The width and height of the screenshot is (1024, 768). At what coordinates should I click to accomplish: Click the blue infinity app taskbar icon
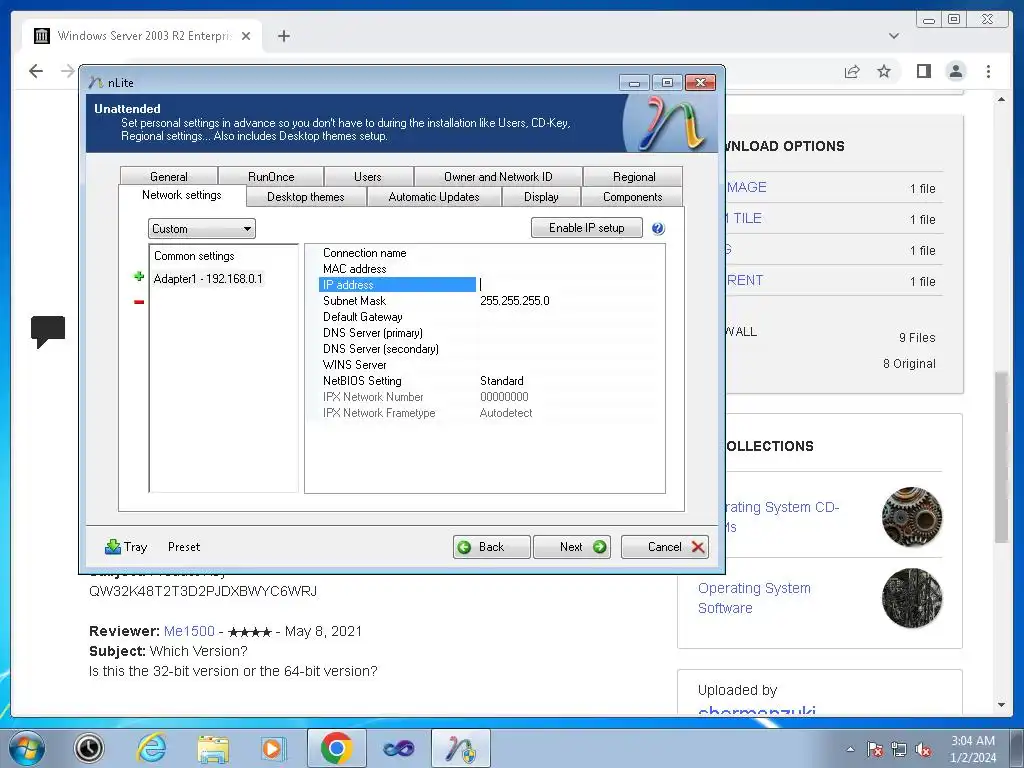click(398, 748)
